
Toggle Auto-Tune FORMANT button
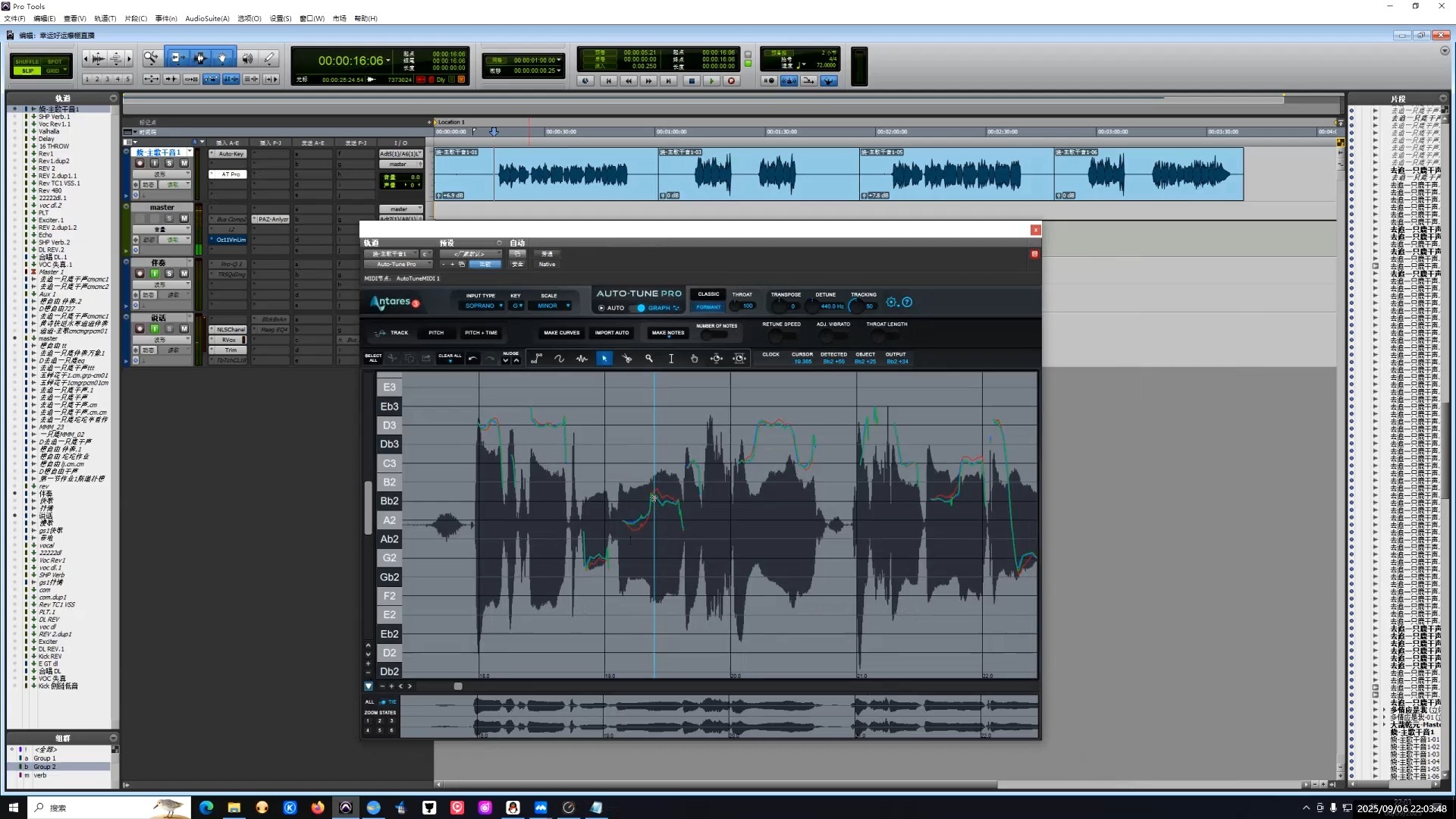click(708, 307)
